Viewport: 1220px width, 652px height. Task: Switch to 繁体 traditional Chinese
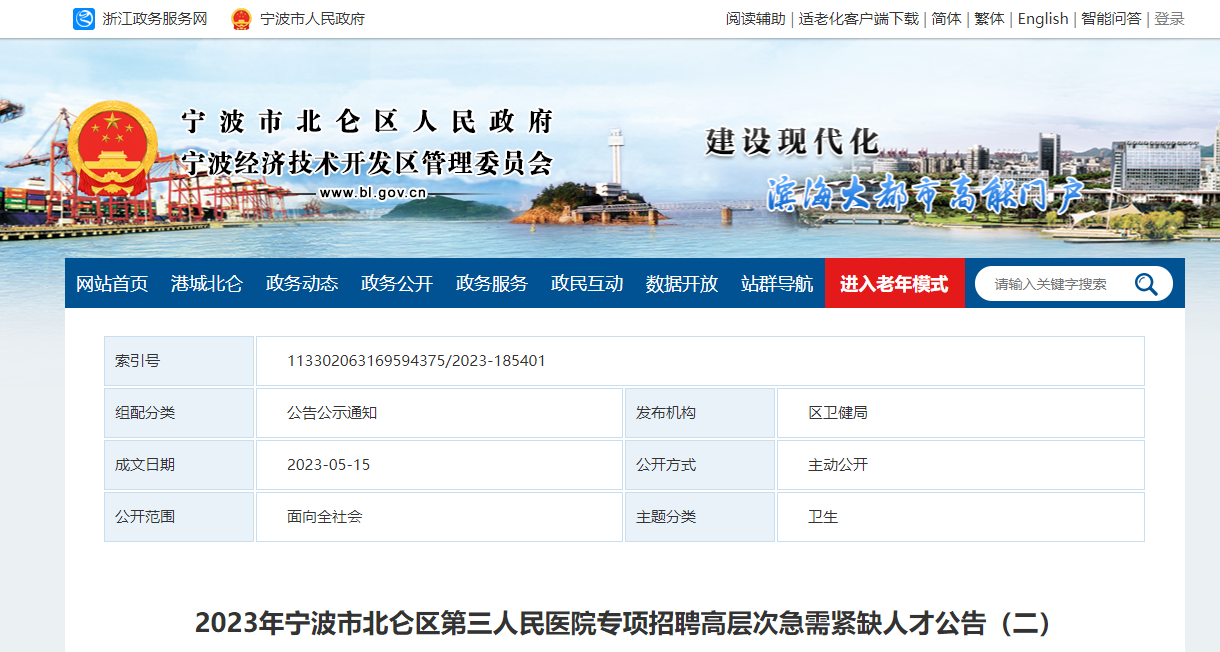(x=989, y=19)
